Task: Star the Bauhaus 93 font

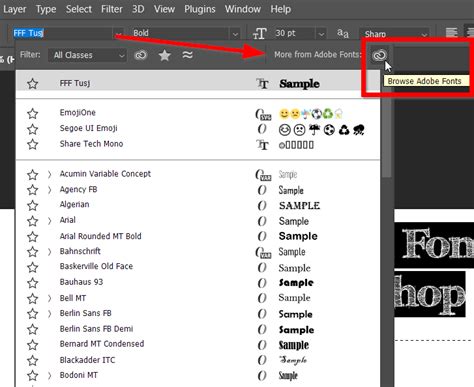Action: coord(32,283)
